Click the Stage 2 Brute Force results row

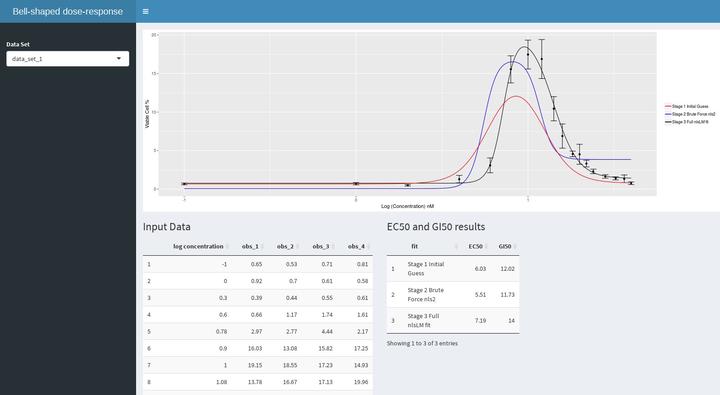coord(453,294)
